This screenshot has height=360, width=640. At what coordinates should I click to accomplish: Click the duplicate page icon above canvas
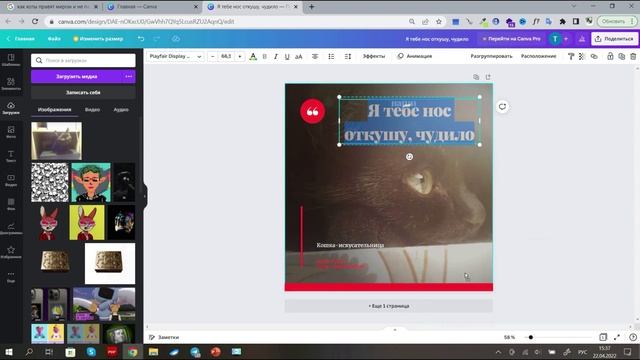(x=476, y=77)
